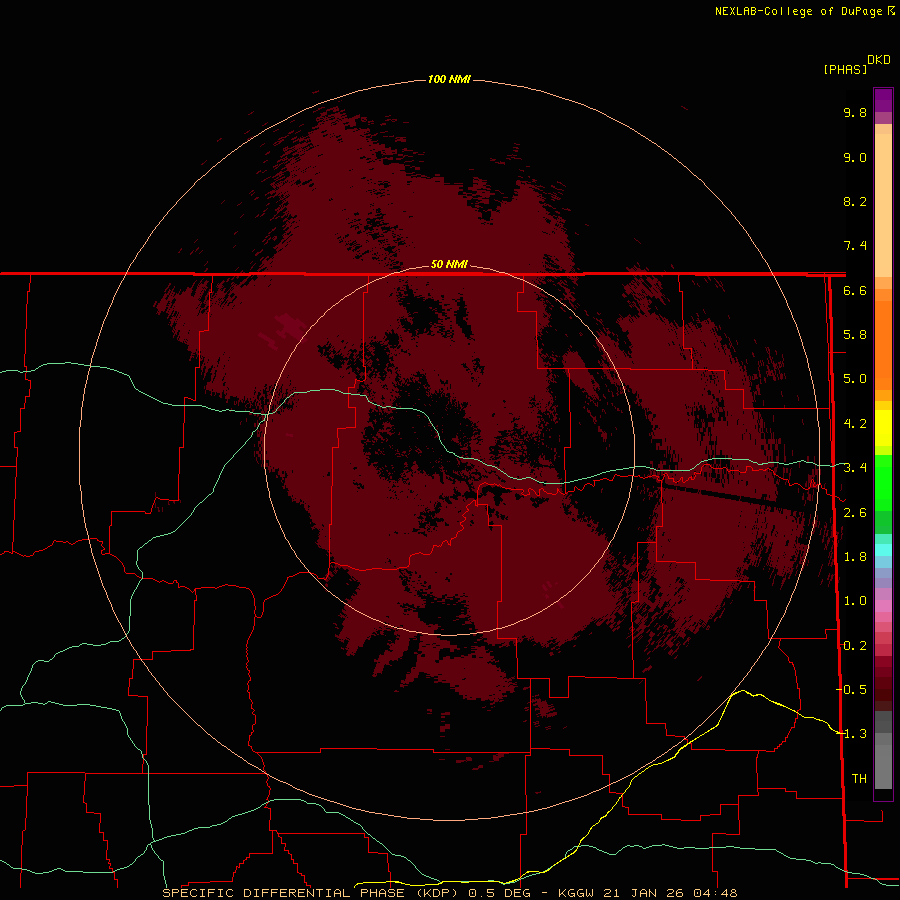The image size is (900, 900).
Task: Click the 1.8 value on color scale
Action: (855, 557)
